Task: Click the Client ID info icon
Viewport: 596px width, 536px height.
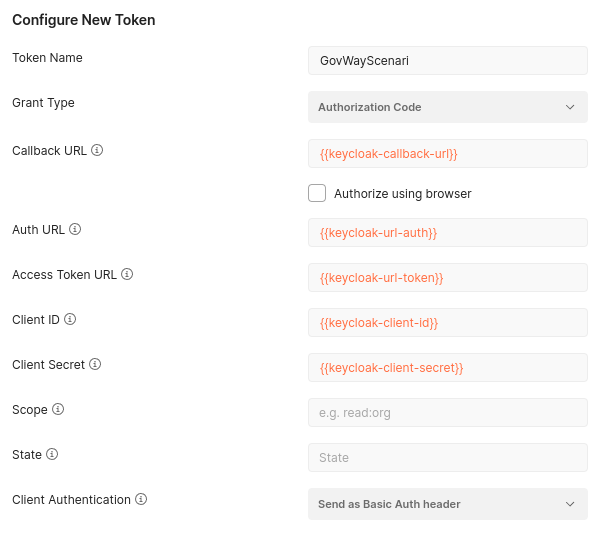Action: pyautogui.click(x=70, y=319)
